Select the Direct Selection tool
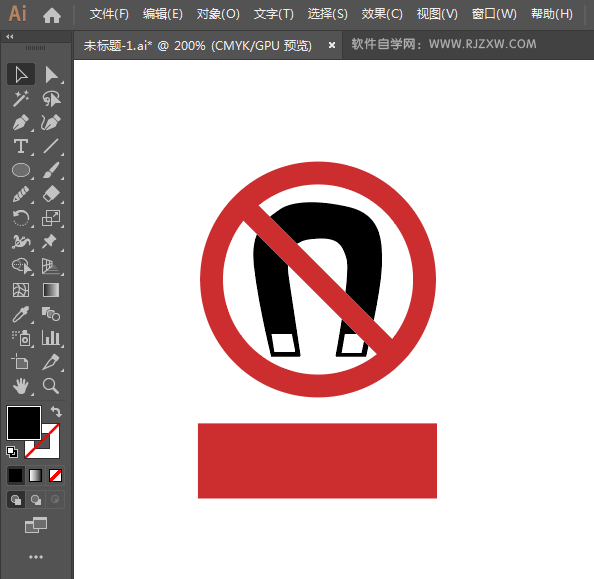Viewport: 594px width, 579px height. coord(51,74)
